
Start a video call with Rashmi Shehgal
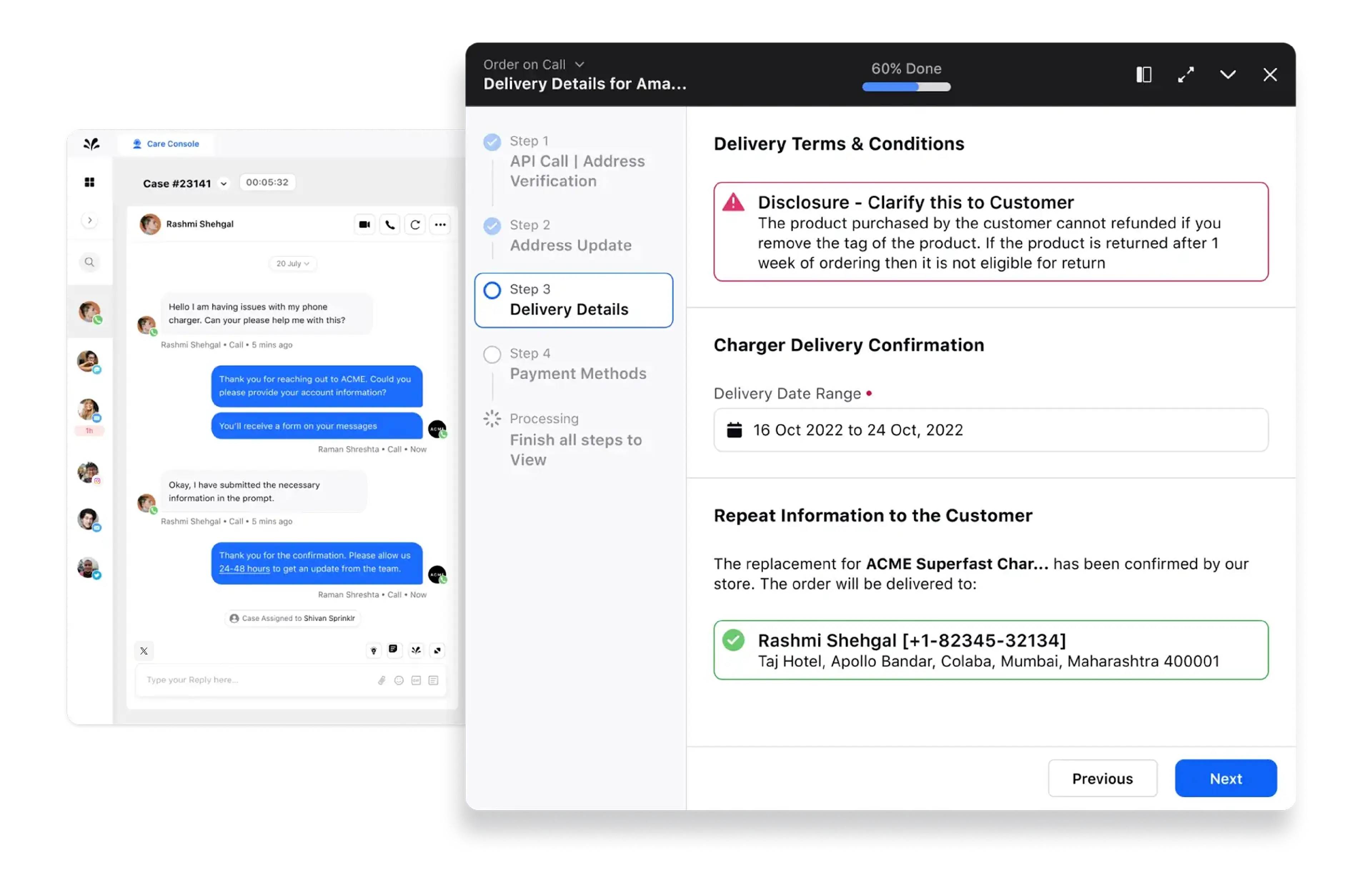pos(364,224)
